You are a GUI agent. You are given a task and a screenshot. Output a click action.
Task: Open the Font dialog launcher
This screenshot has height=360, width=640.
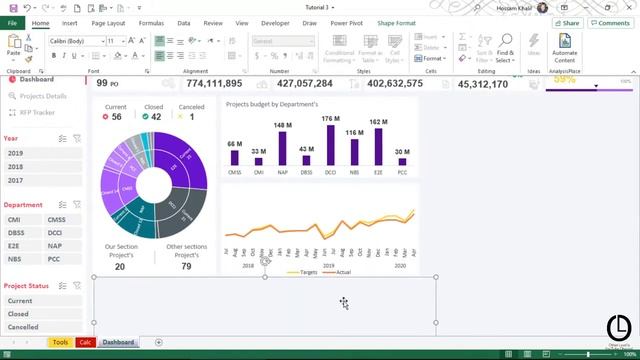click(x=147, y=71)
